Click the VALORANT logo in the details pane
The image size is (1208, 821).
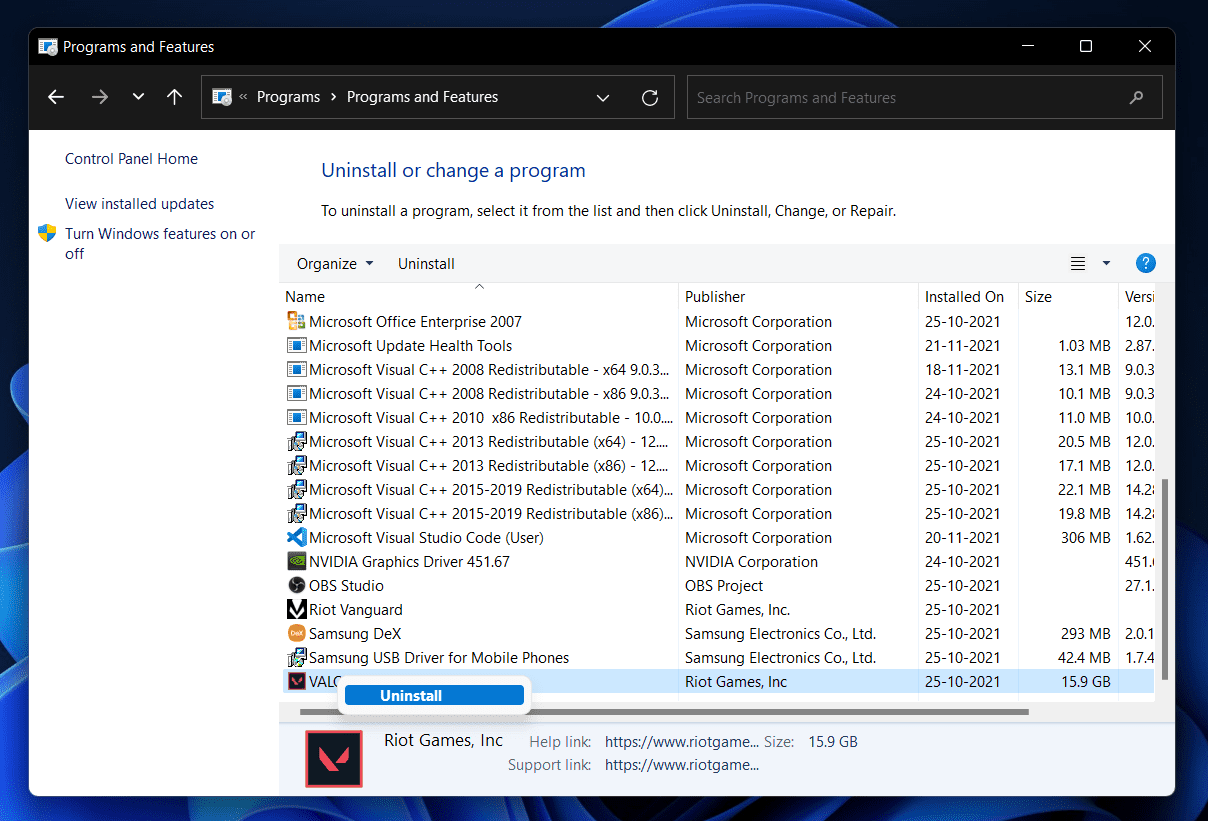coord(333,758)
